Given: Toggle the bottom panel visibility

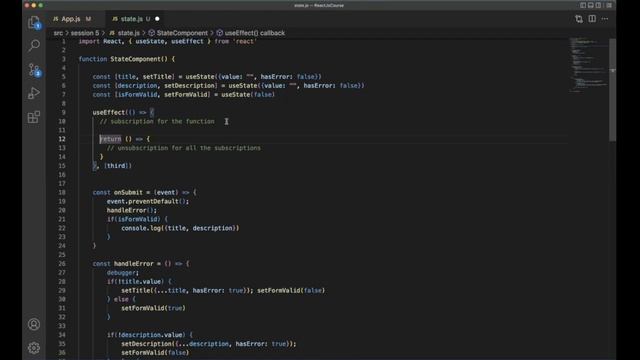Looking at the screenshot, I should point(591,5).
